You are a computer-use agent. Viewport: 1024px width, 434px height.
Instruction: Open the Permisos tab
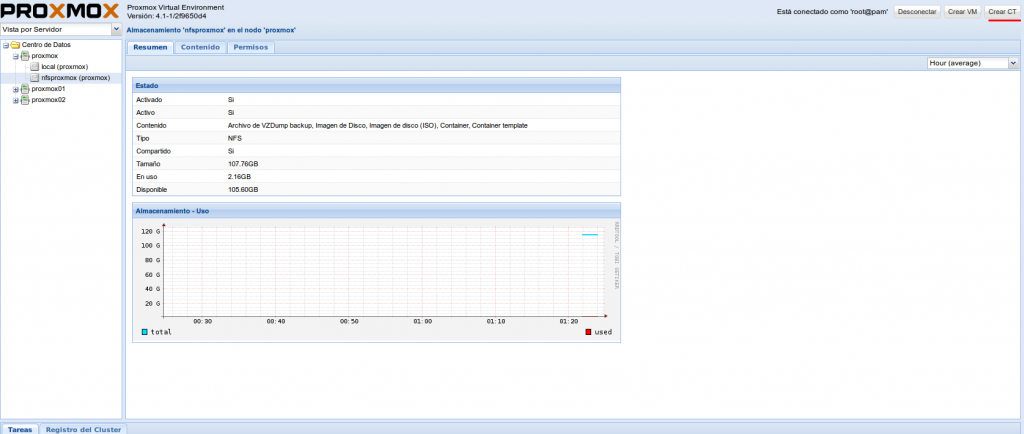[250, 47]
